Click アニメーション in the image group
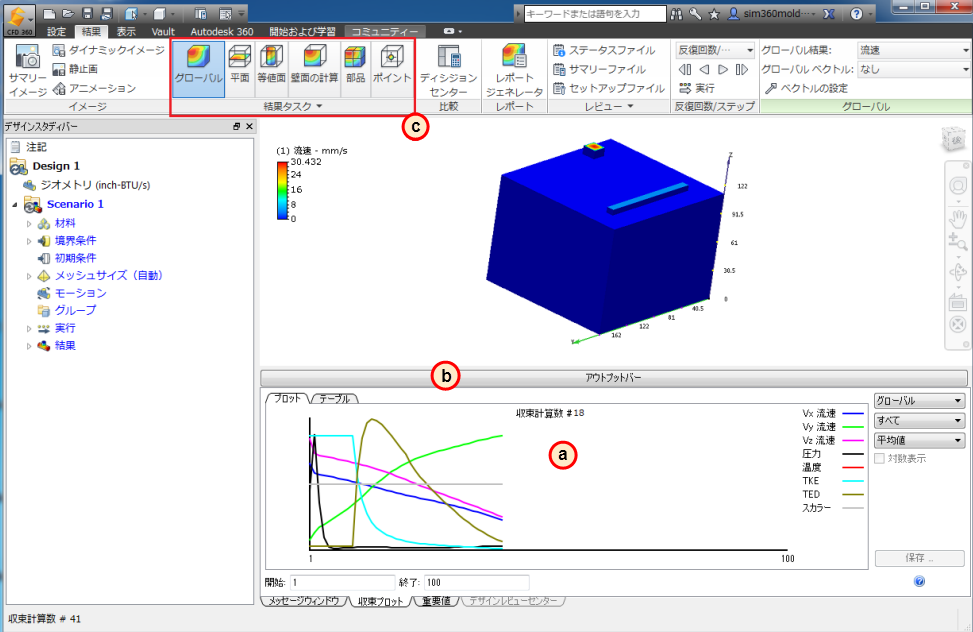This screenshot has height=632, width=973. 94,88
